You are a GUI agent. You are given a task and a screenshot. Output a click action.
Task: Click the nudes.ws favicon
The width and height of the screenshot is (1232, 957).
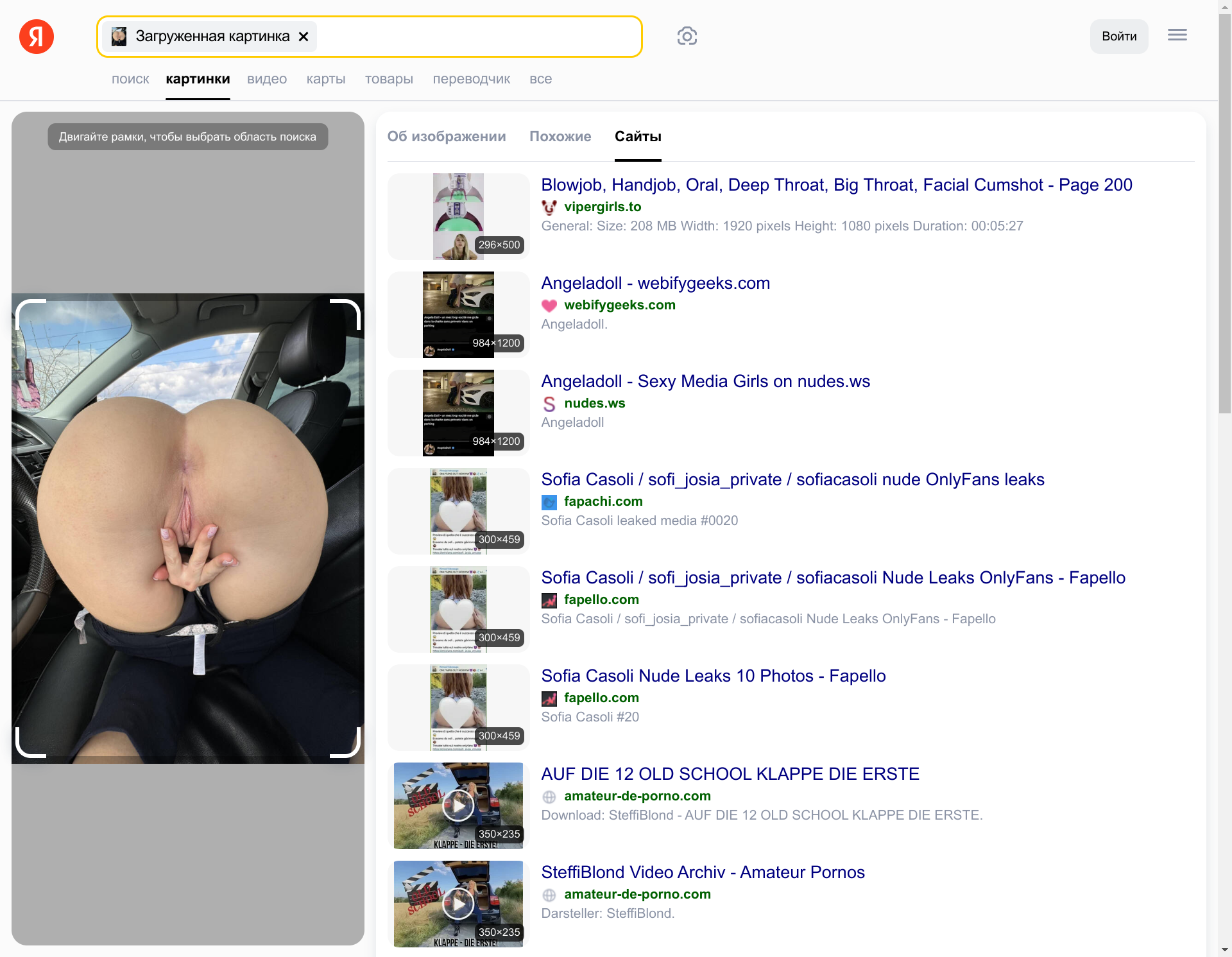549,404
